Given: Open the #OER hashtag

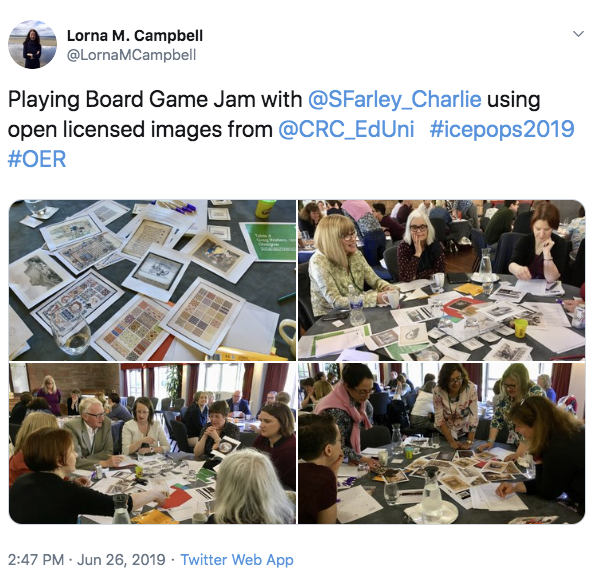Looking at the screenshot, I should (37, 159).
